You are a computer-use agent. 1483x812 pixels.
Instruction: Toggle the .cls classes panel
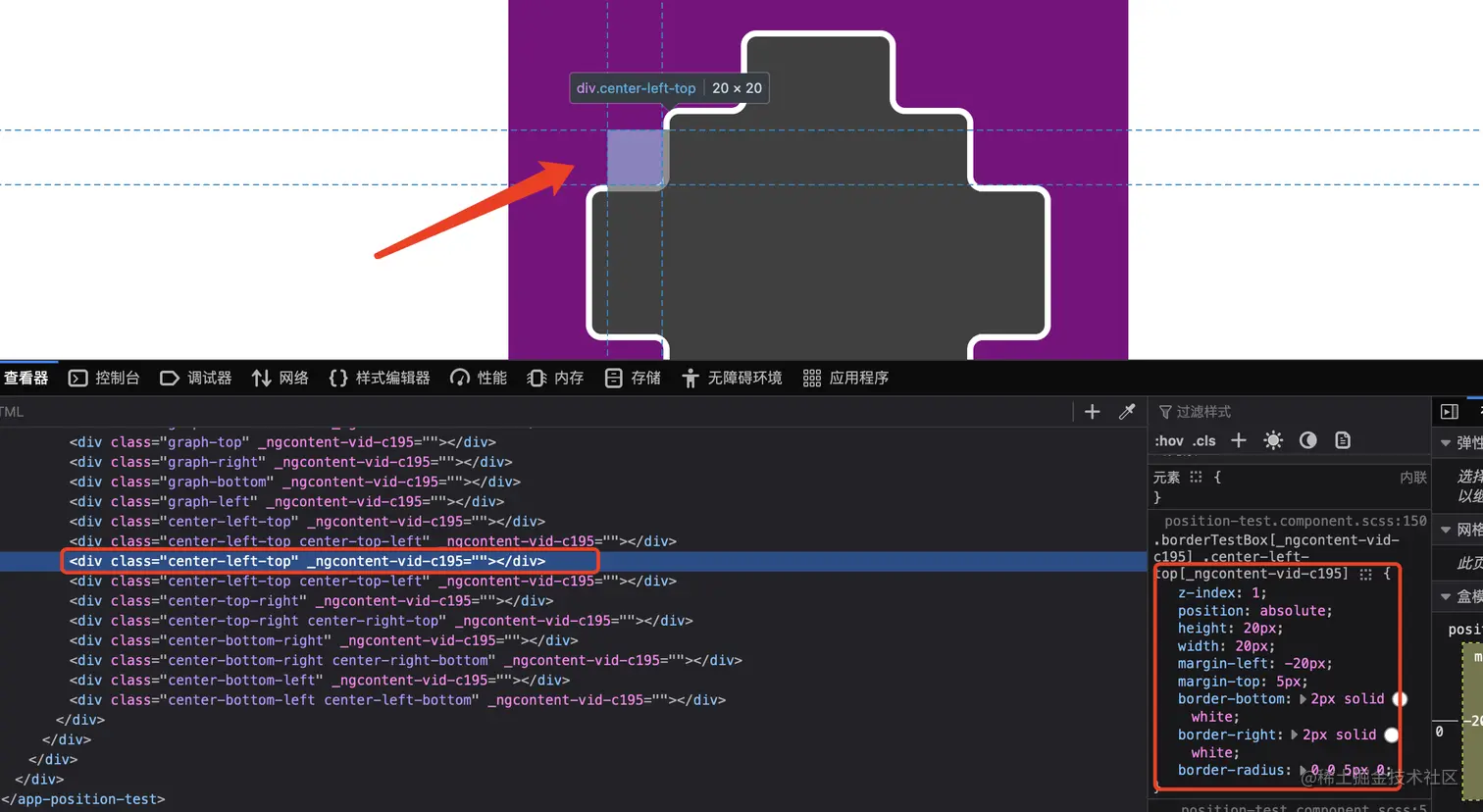1204,440
